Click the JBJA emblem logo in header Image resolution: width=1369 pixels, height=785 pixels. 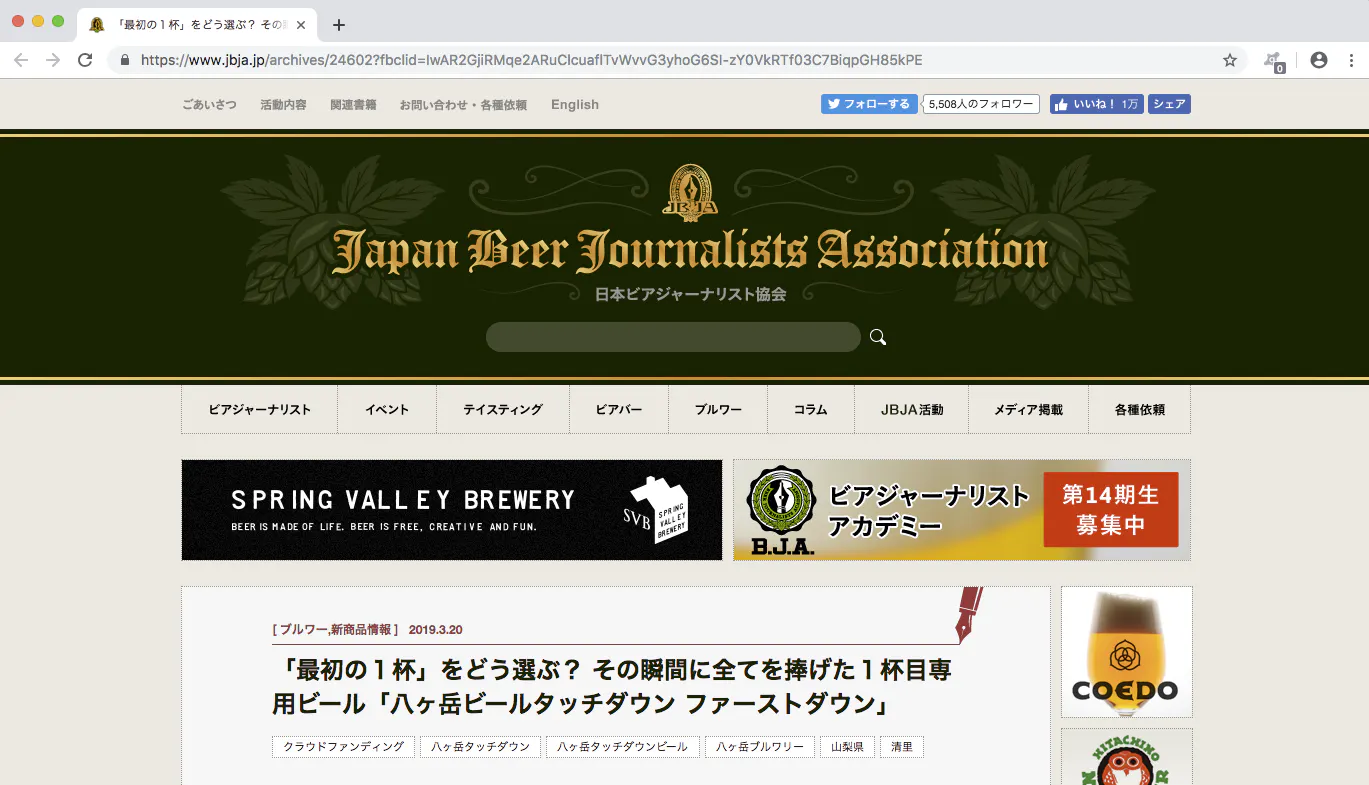[x=690, y=191]
